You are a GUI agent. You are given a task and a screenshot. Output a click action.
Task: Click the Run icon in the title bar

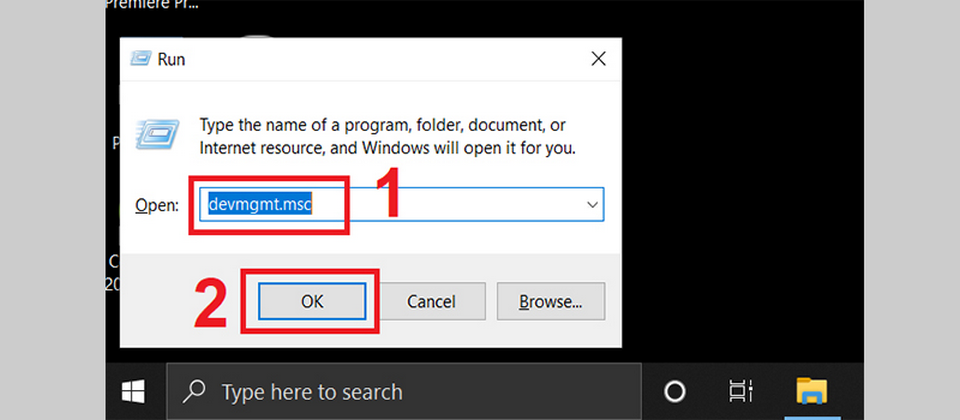pyautogui.click(x=141, y=59)
